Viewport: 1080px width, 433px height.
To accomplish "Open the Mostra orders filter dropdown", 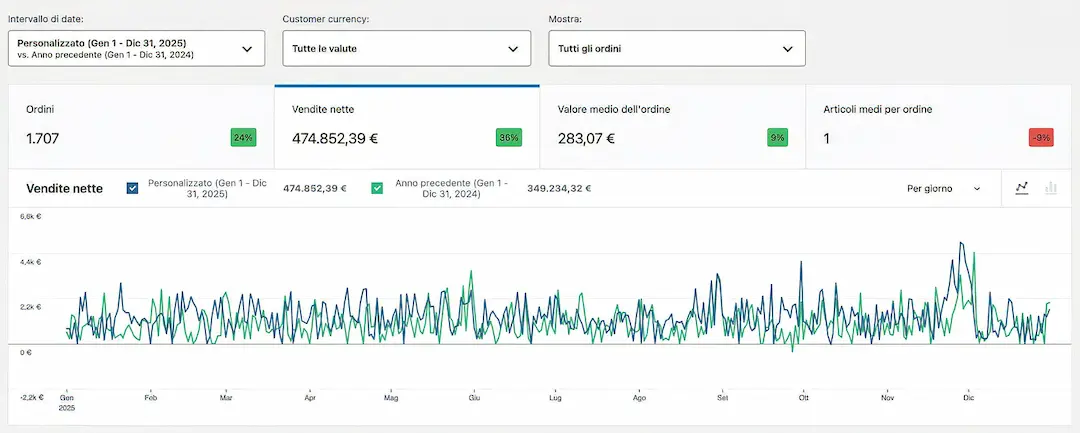I will tap(676, 48).
